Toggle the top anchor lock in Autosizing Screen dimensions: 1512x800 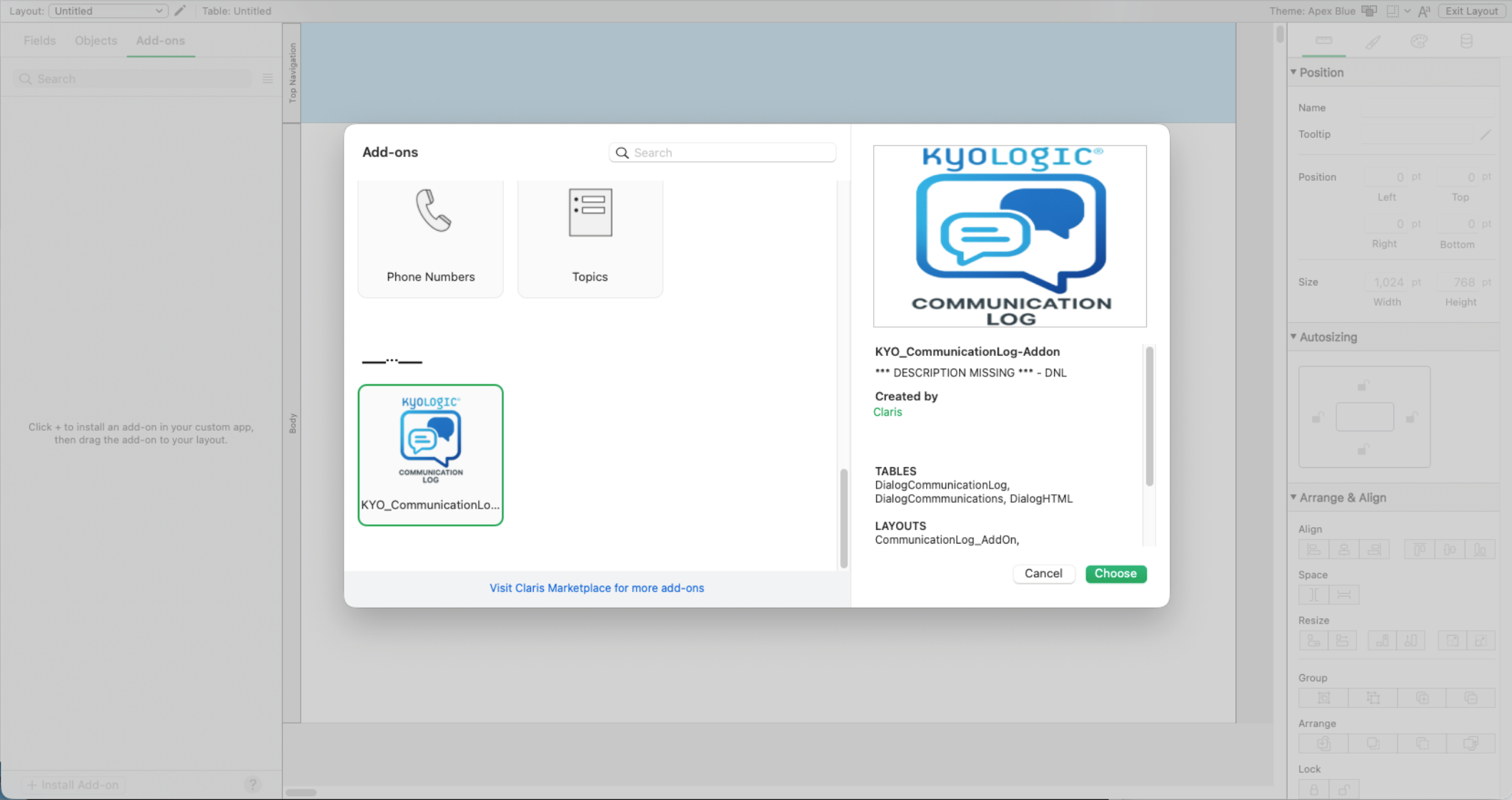1363,386
